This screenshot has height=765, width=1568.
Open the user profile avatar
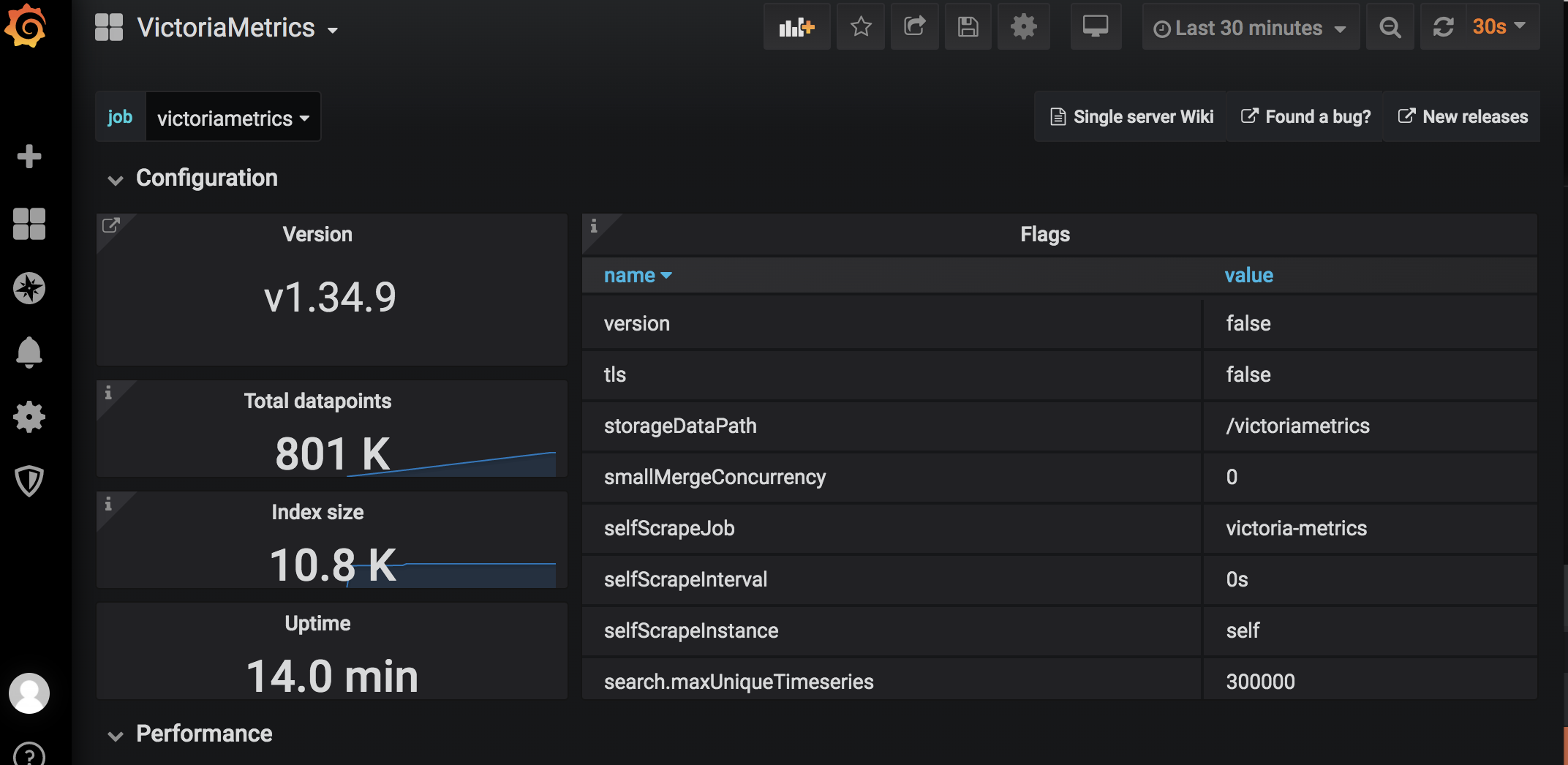(x=29, y=693)
